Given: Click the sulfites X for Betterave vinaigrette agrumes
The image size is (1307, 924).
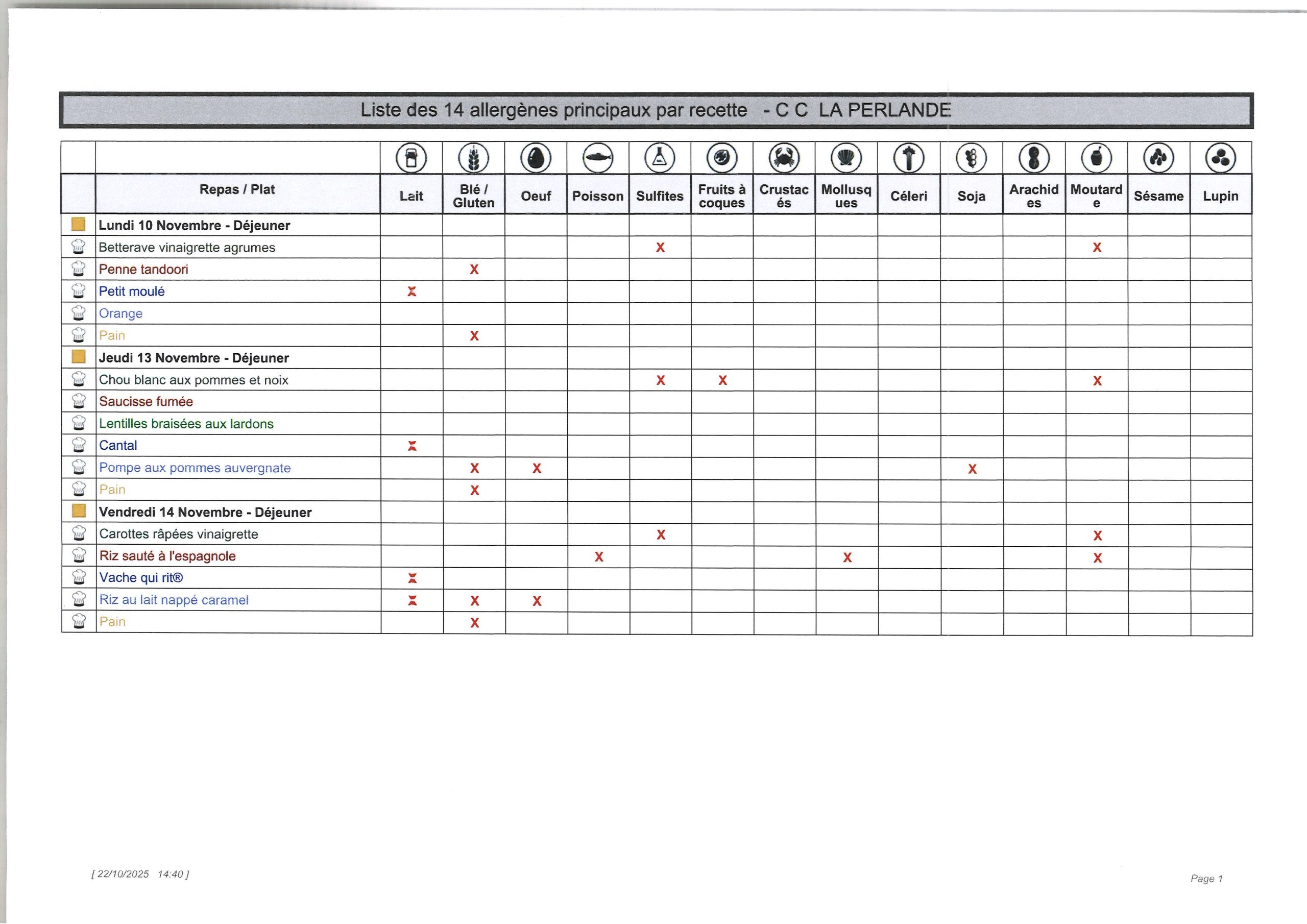Looking at the screenshot, I should point(660,248).
